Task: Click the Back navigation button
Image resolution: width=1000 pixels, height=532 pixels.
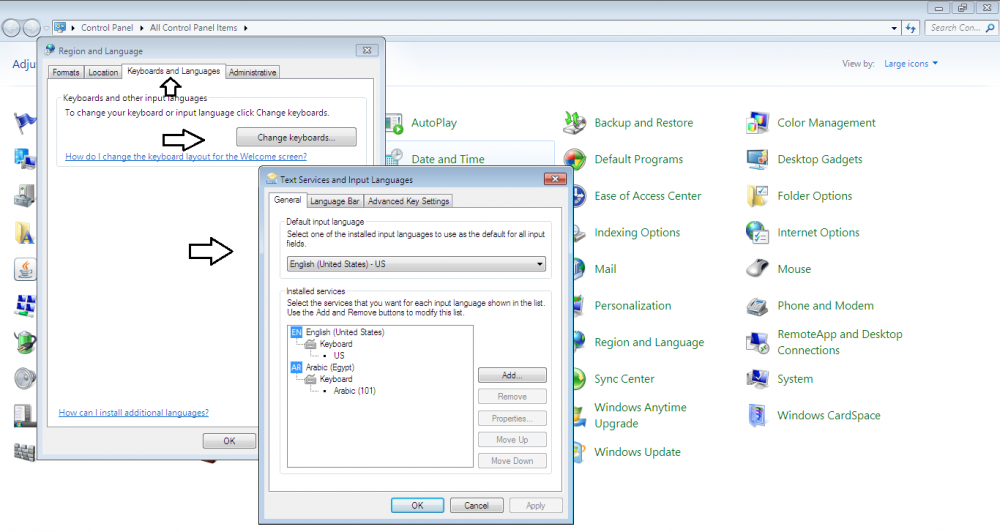Action: pyautogui.click(x=11, y=28)
